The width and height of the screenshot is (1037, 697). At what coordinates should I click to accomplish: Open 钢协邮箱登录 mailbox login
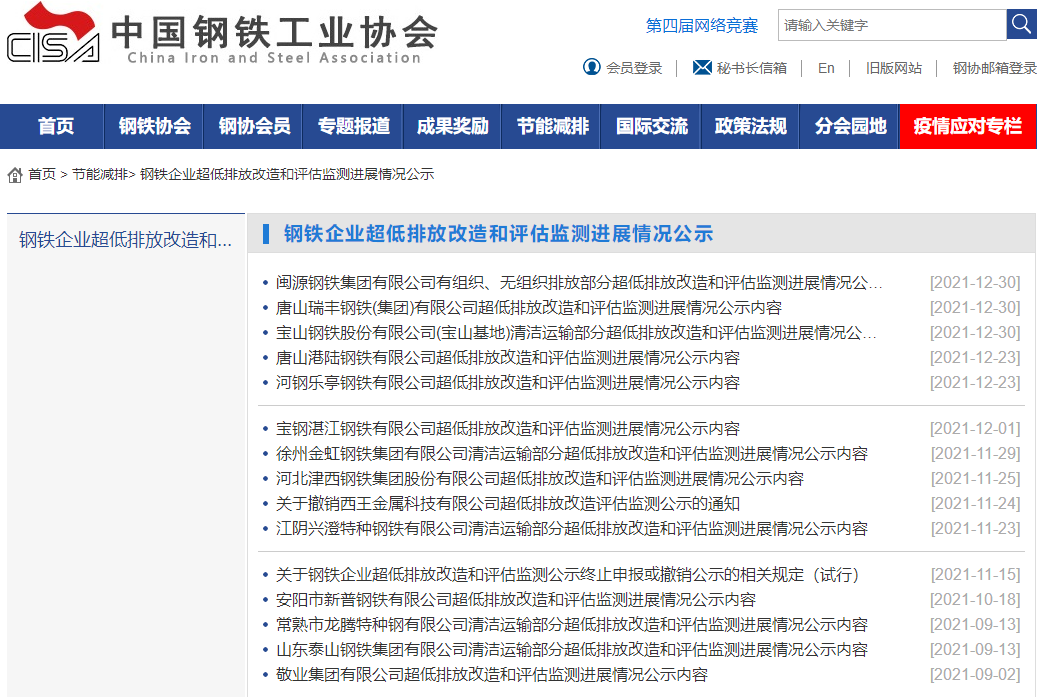click(995, 68)
